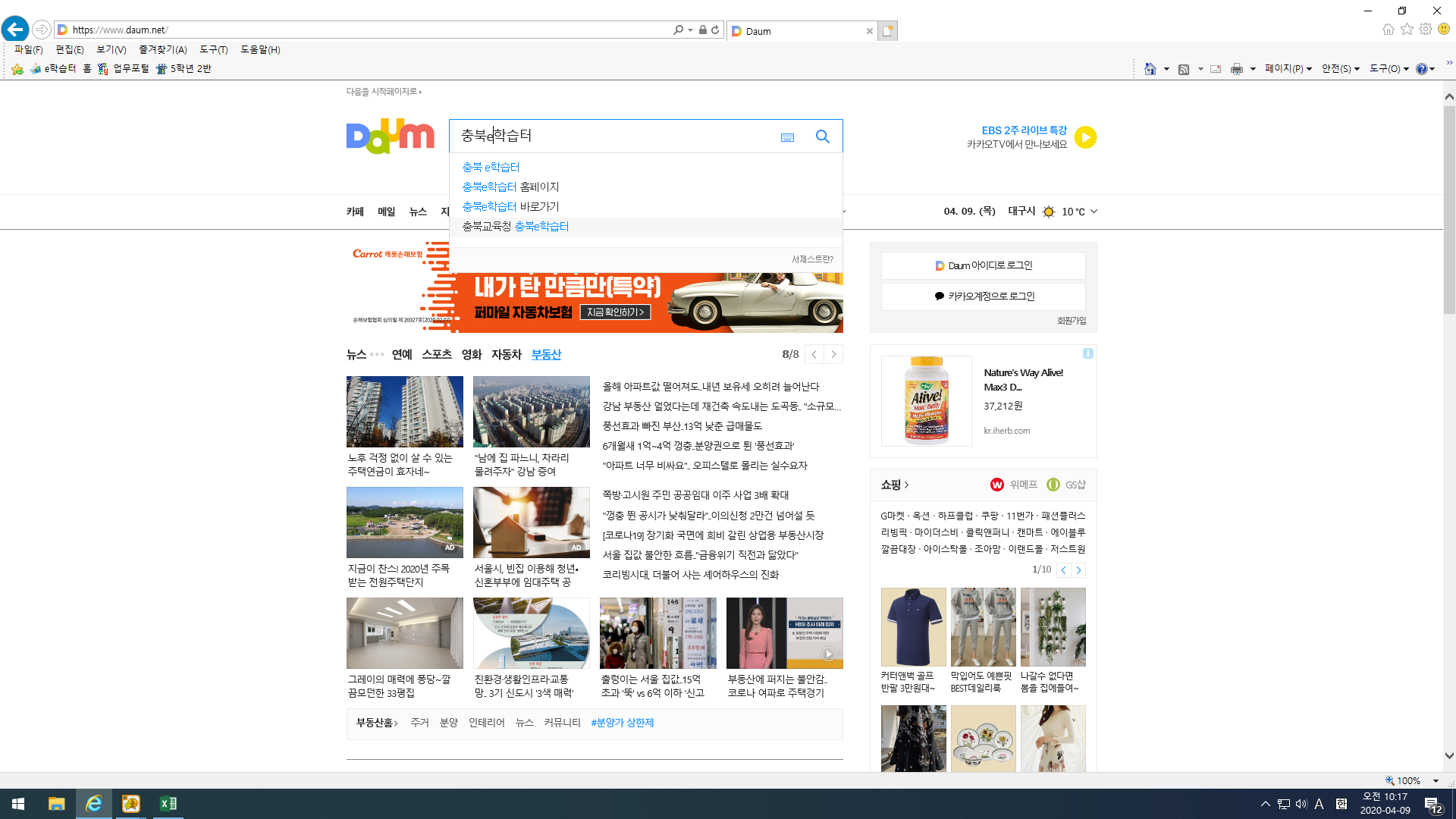
Task: Click the refresh page icon in address bar
Action: [x=715, y=30]
